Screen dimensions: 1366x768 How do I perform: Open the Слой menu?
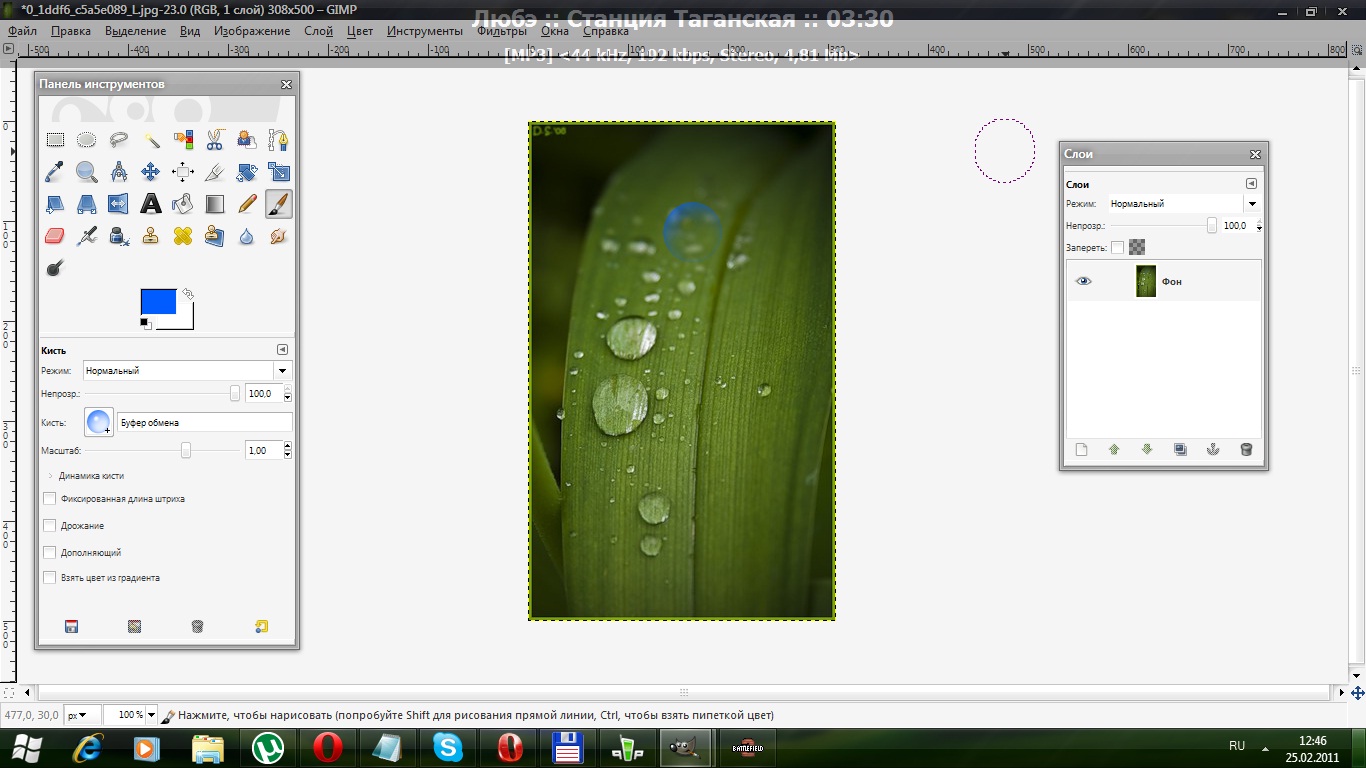click(x=318, y=31)
